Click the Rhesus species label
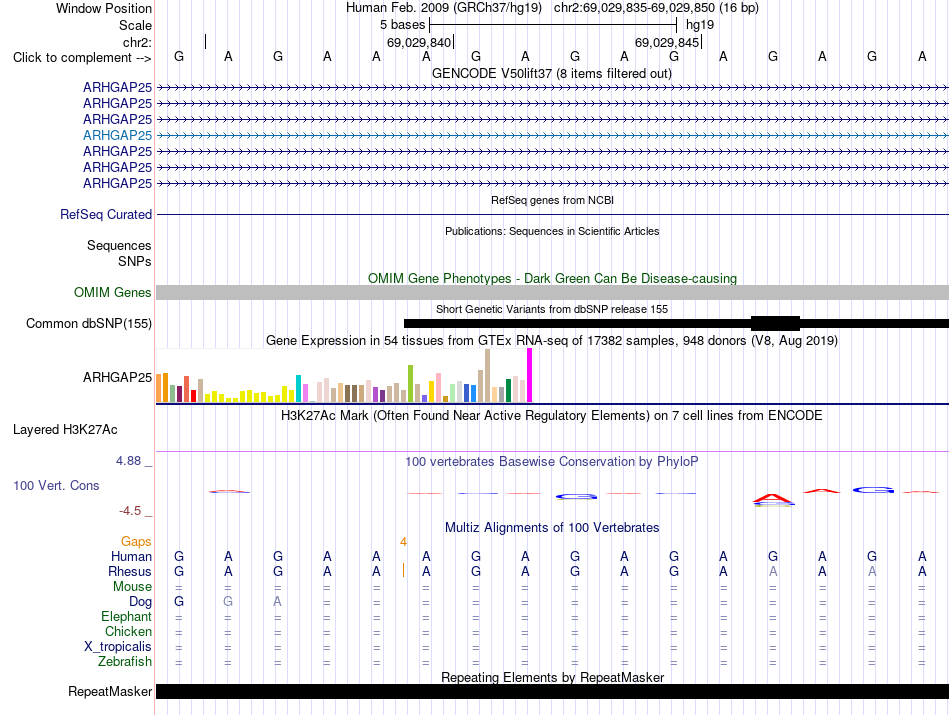The image size is (950, 715). 130,571
